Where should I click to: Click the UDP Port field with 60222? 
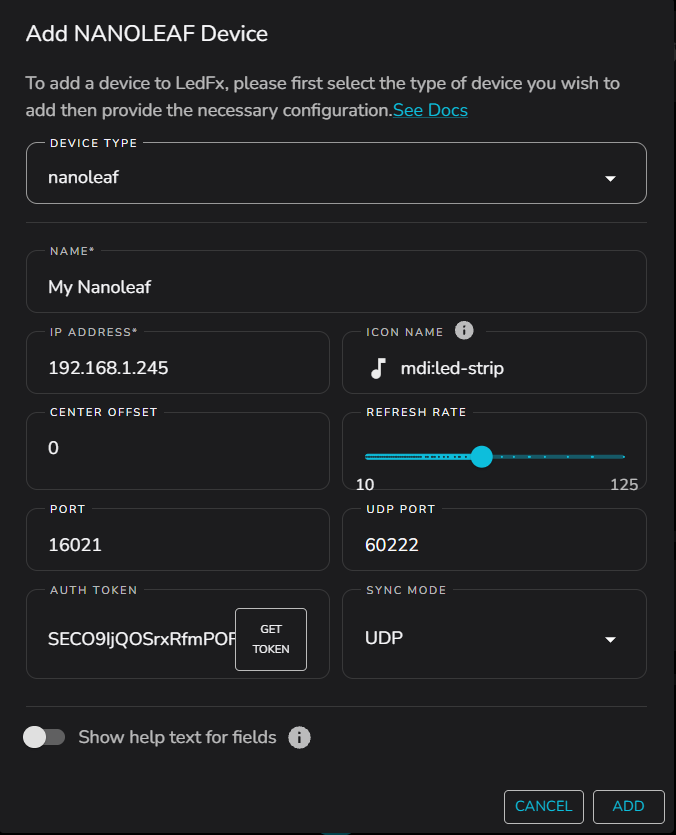494,539
